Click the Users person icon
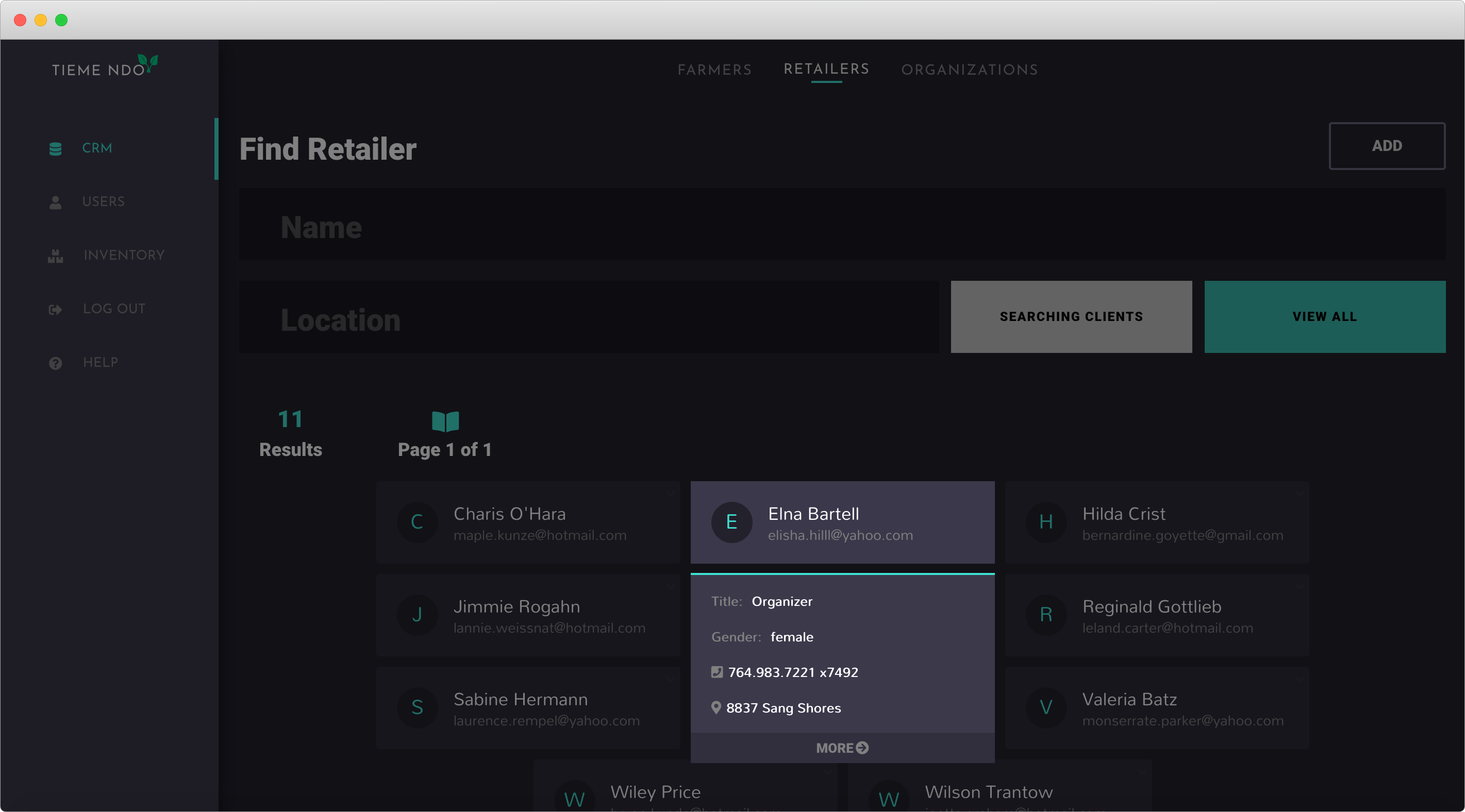 55,202
